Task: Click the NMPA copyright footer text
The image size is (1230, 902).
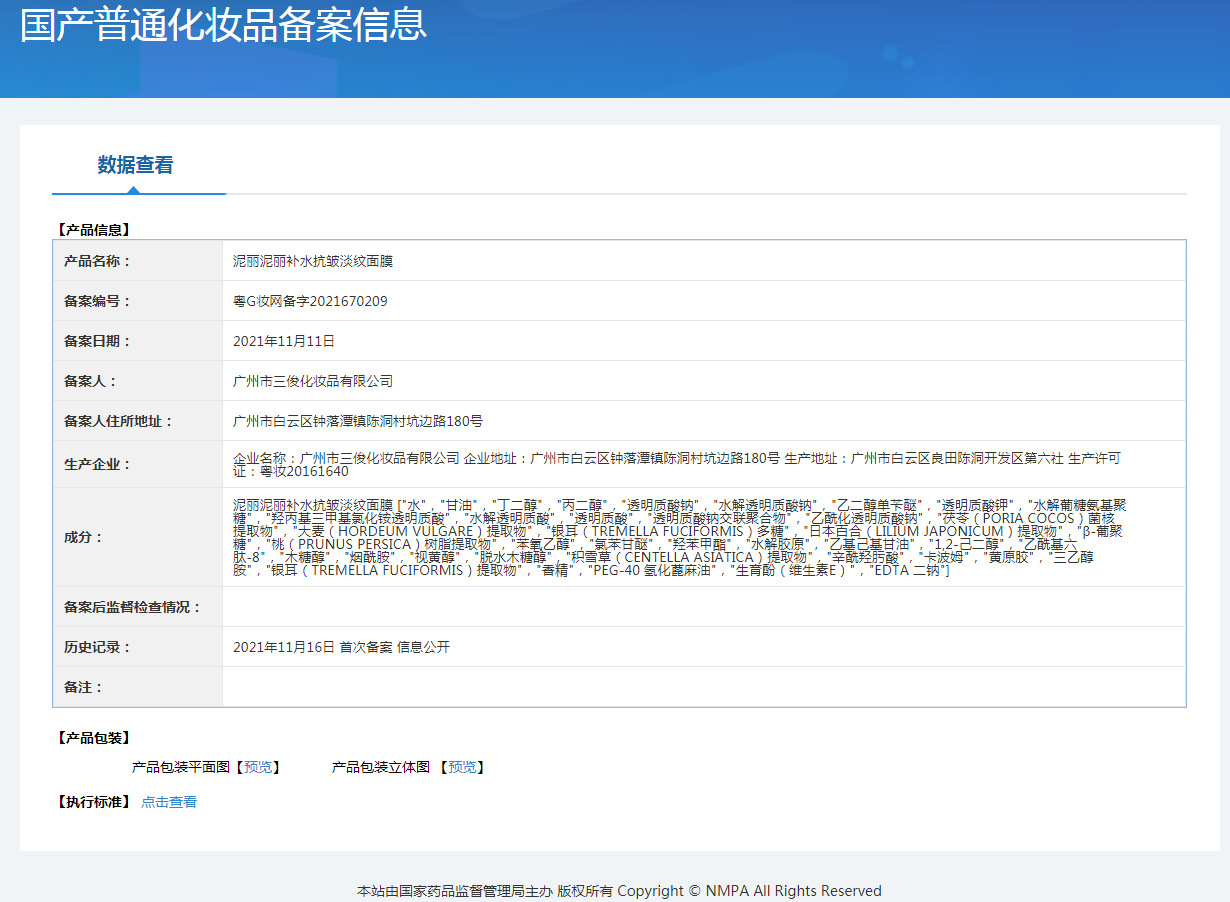Action: coord(619,890)
